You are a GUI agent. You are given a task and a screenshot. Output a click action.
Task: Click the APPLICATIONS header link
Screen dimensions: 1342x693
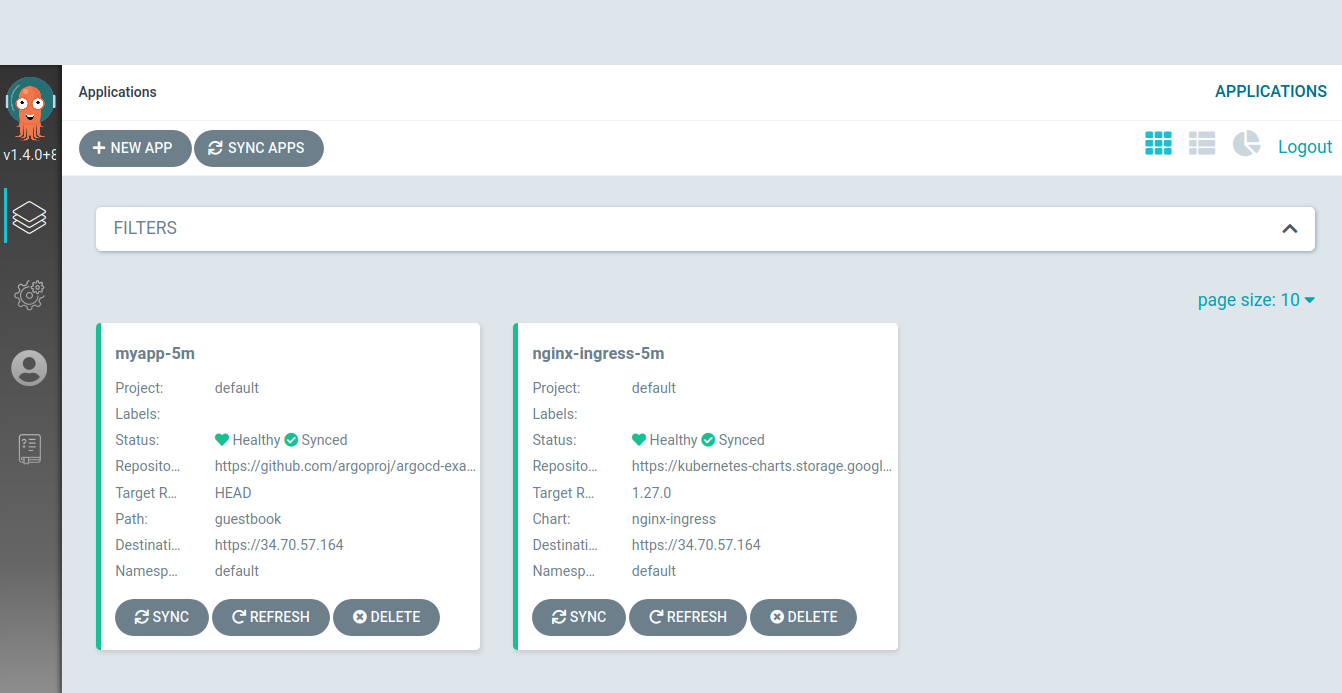(x=1271, y=91)
